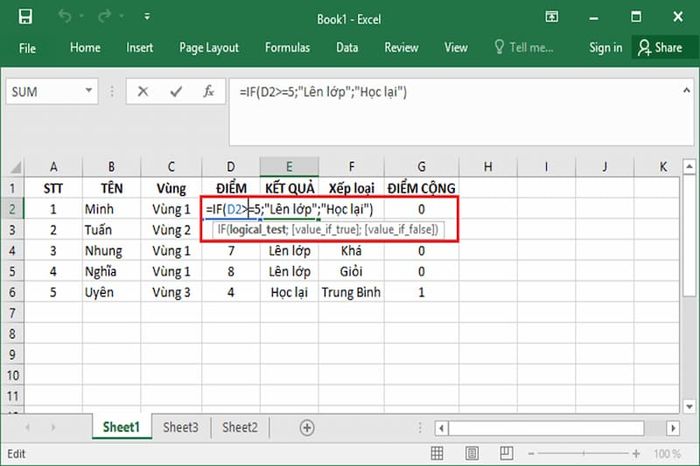Click the Sign in link
This screenshot has width=700, height=466.
(x=605, y=48)
